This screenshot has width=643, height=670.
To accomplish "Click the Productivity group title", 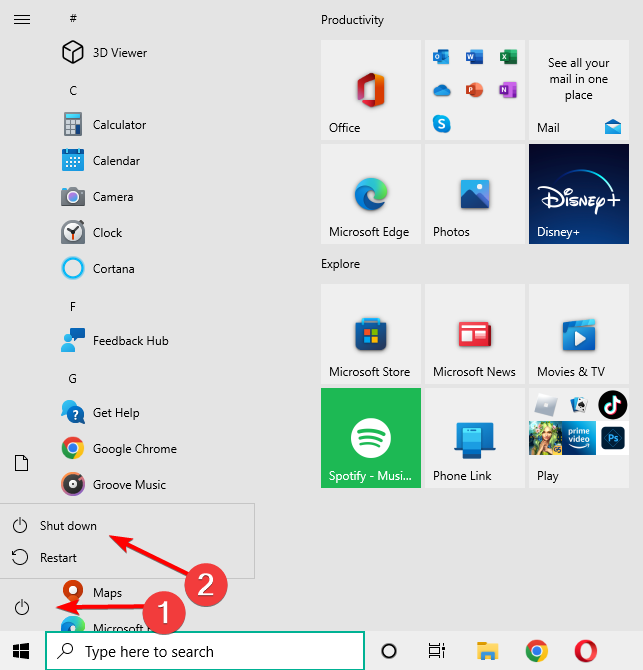I will point(352,20).
